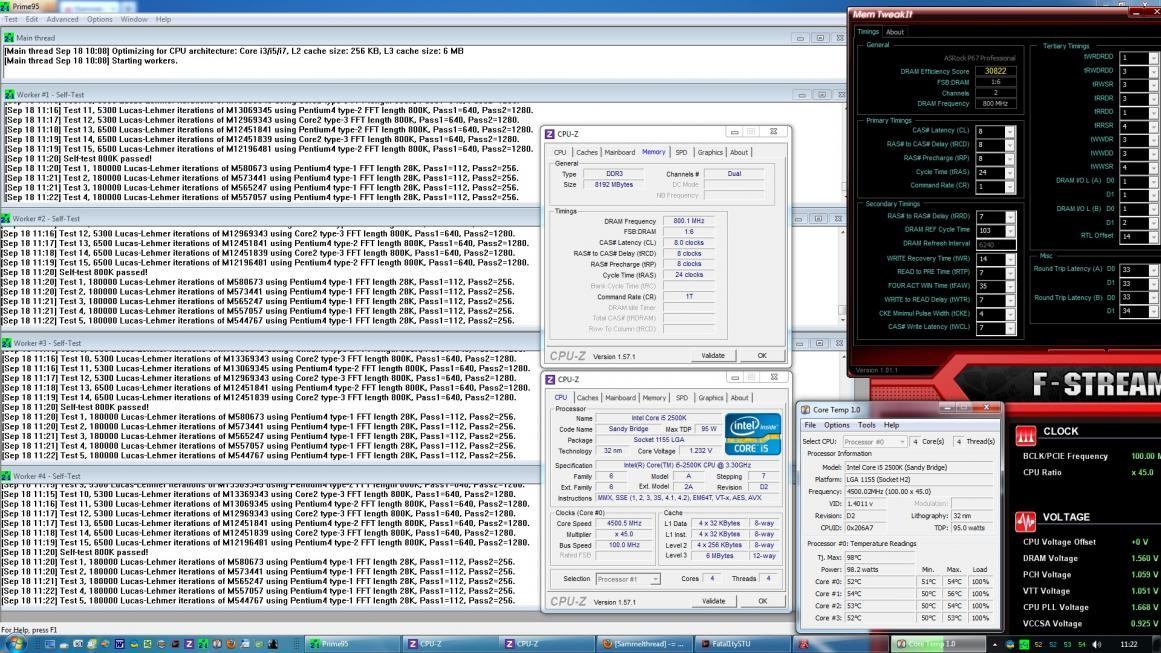Click OK in CPU-Z CPU window

click(x=763, y=601)
